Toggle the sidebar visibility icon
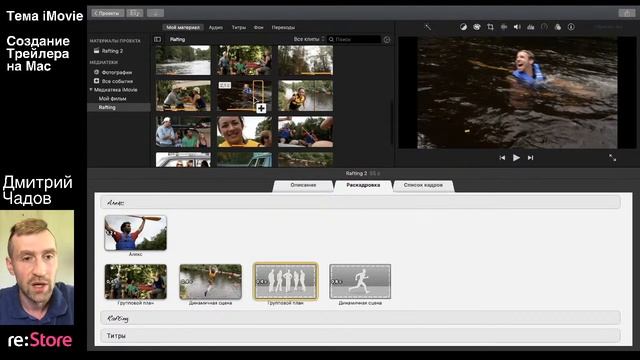 [x=158, y=39]
